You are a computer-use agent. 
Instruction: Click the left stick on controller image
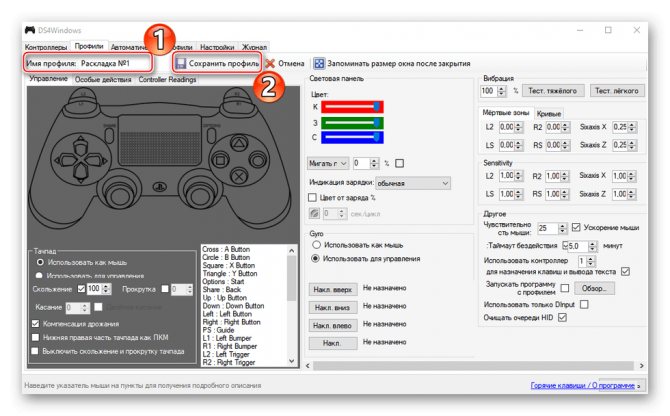pyautogui.click(x=119, y=194)
